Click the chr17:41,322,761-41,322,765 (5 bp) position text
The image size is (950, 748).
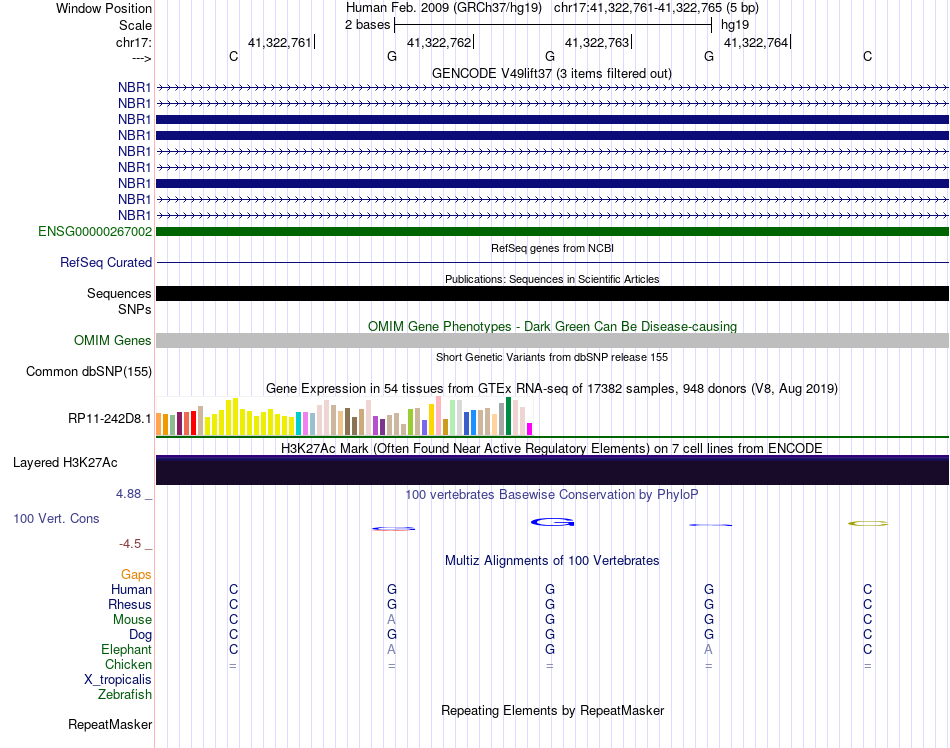(656, 8)
